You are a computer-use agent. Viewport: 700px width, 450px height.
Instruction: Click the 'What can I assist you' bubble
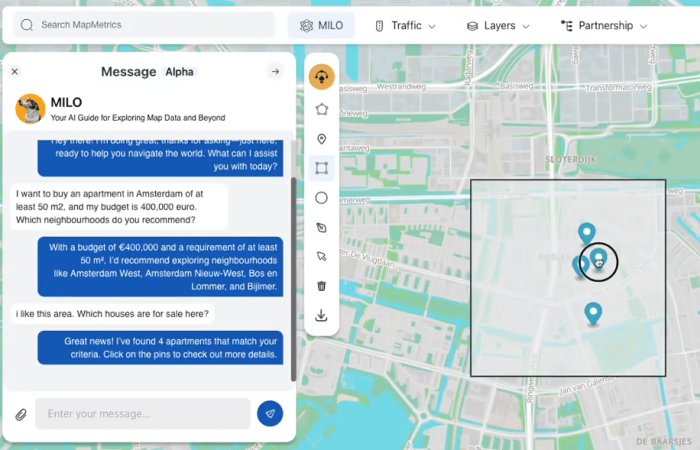point(160,158)
